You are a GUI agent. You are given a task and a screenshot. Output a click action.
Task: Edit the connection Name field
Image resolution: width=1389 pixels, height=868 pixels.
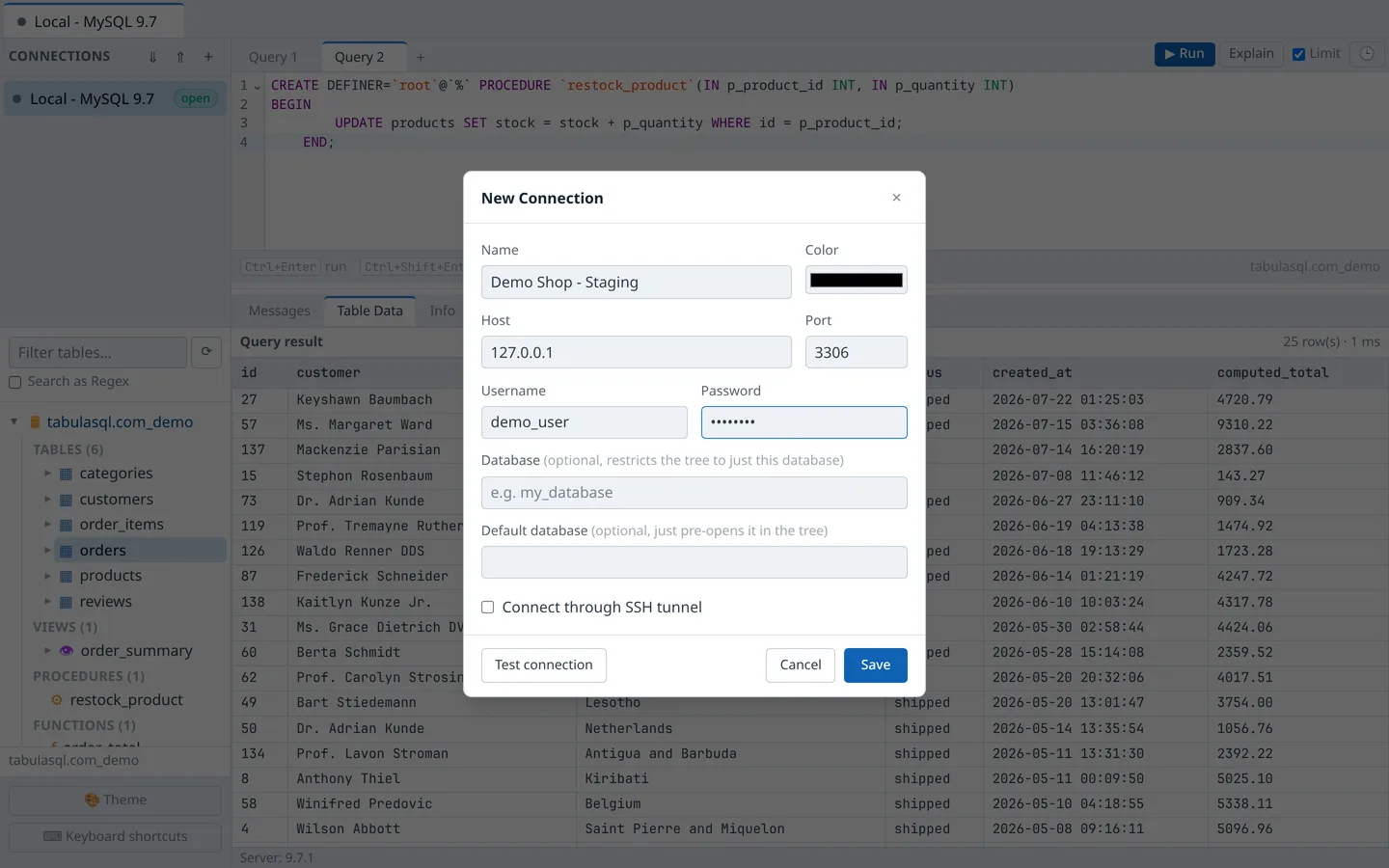point(636,282)
